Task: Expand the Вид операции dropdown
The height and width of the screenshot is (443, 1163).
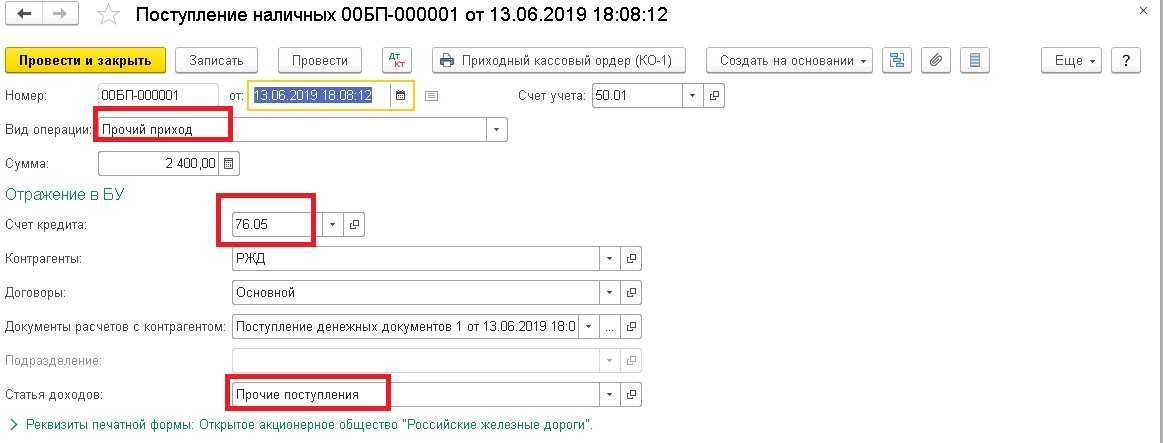Action: coord(496,129)
